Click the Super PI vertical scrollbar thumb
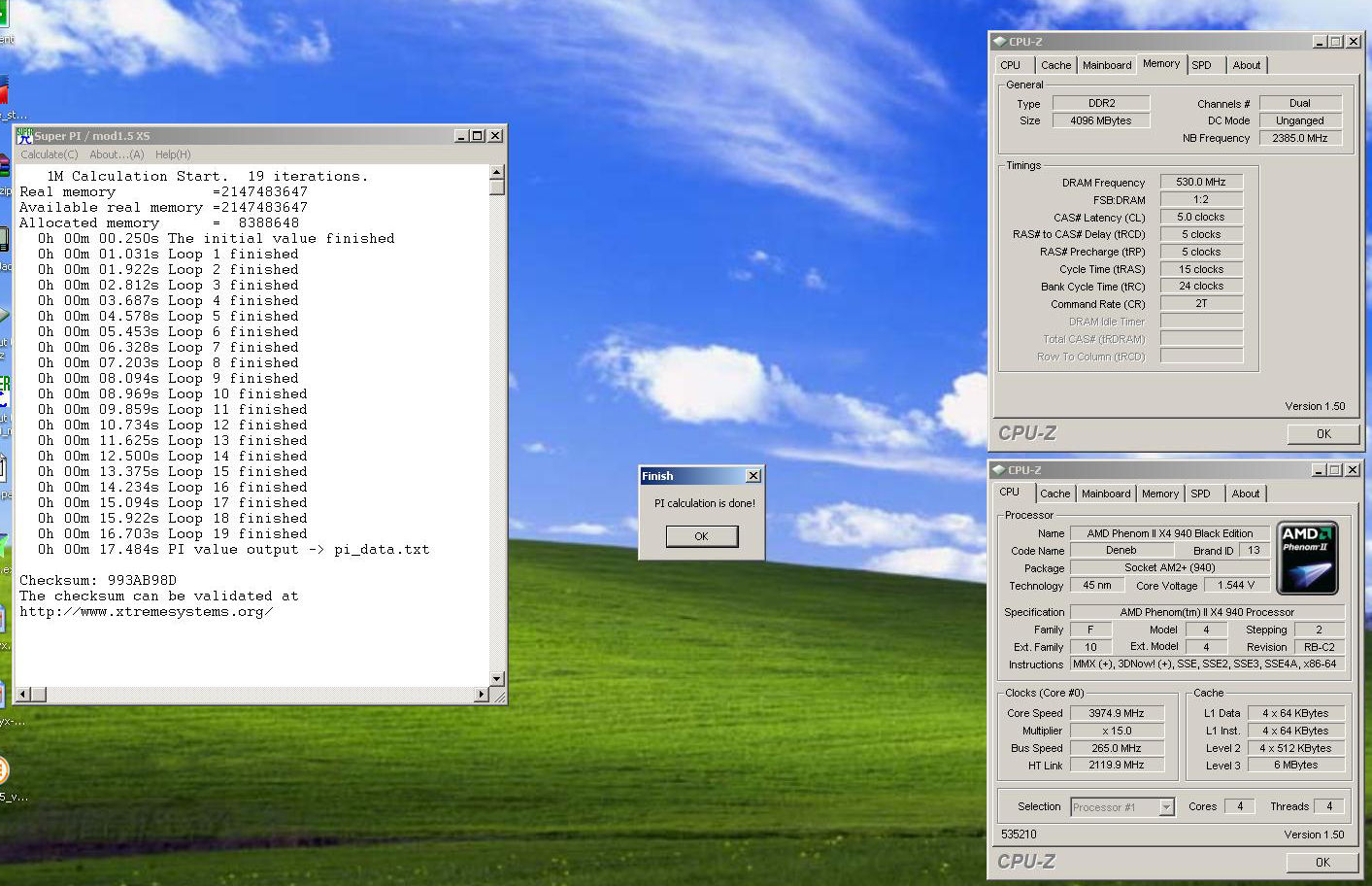 coord(497,187)
